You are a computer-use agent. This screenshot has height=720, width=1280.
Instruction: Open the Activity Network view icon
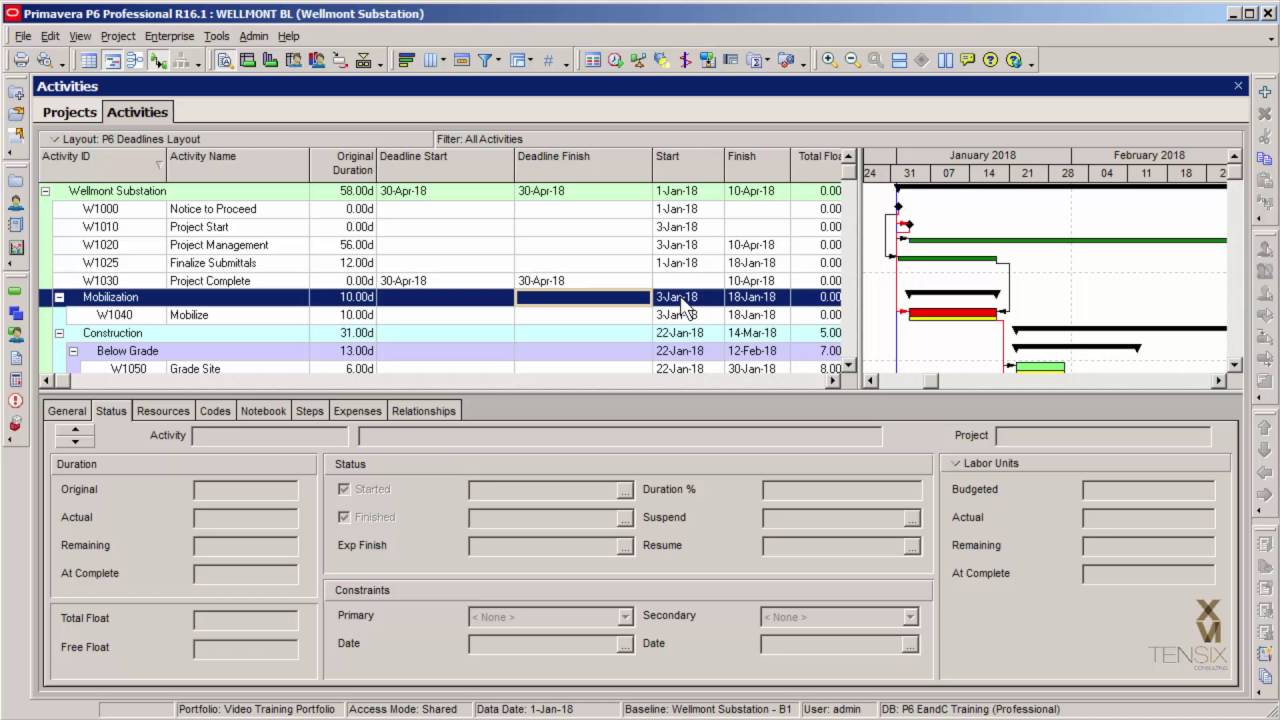[135, 60]
